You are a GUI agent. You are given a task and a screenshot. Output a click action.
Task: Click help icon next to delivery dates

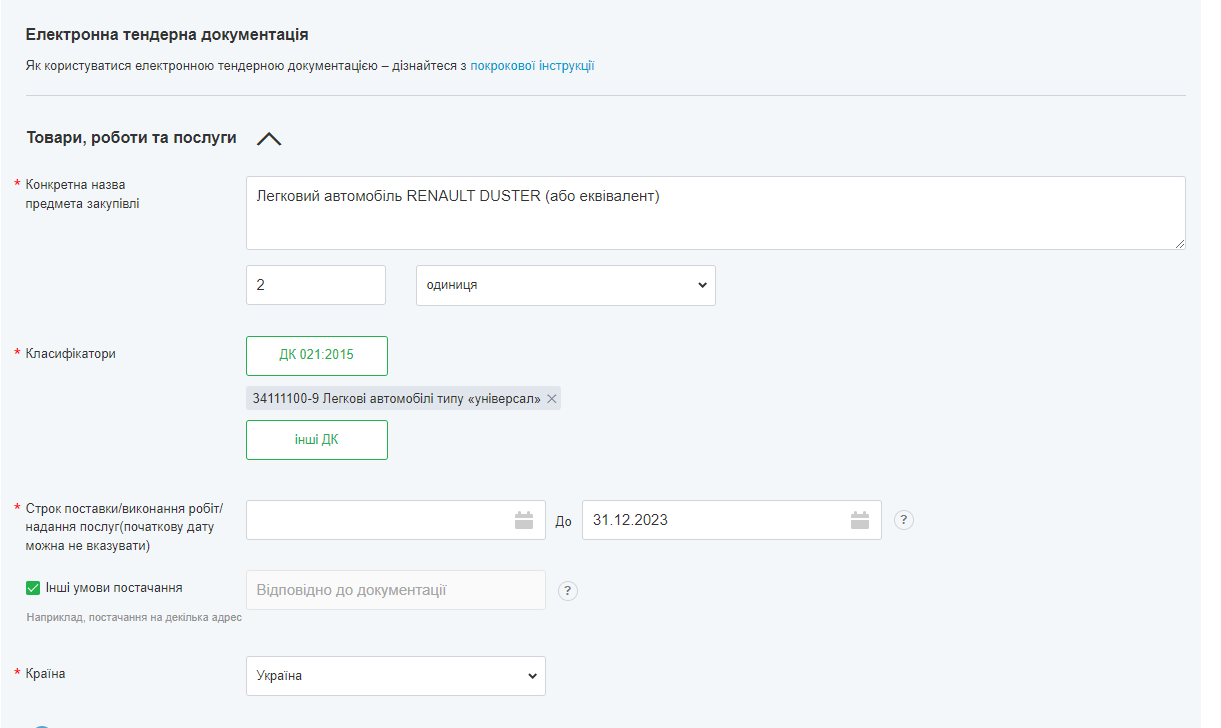(904, 520)
